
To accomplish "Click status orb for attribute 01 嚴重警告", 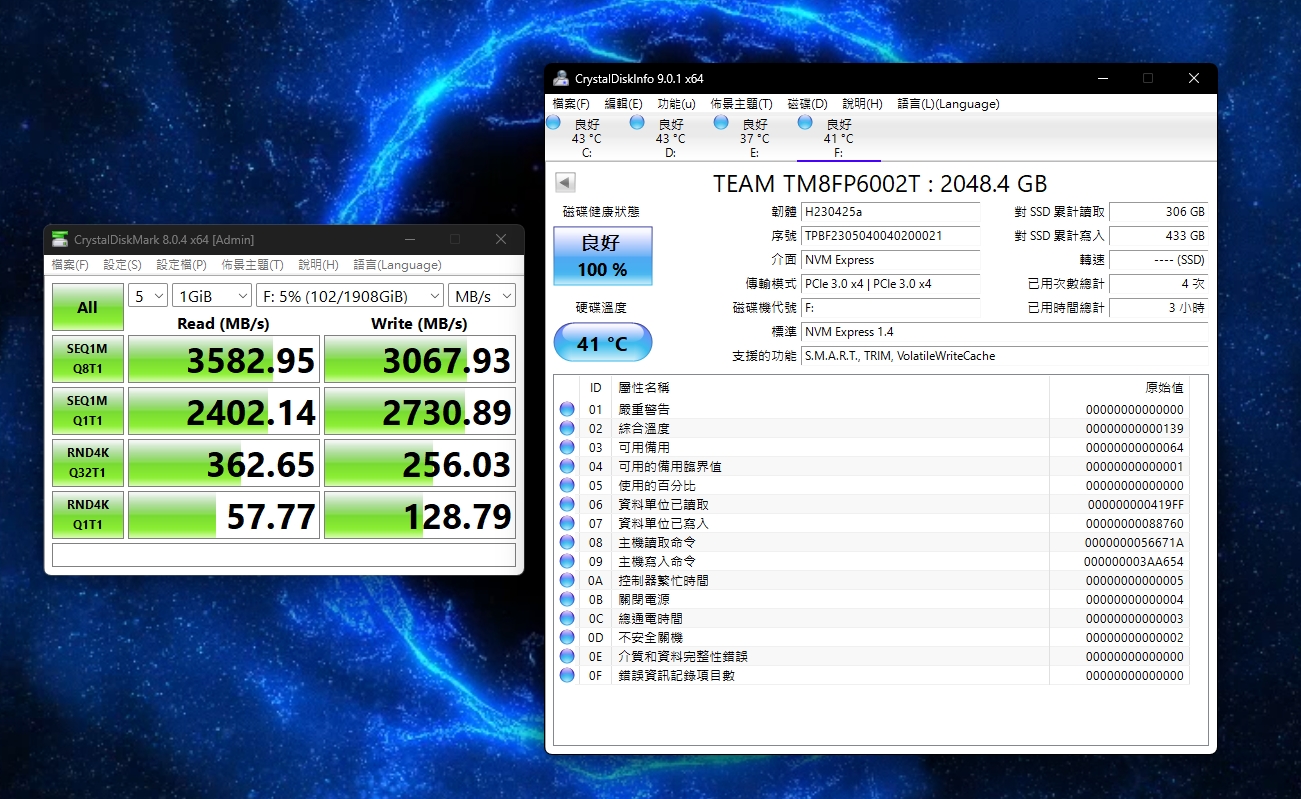I will [567, 409].
